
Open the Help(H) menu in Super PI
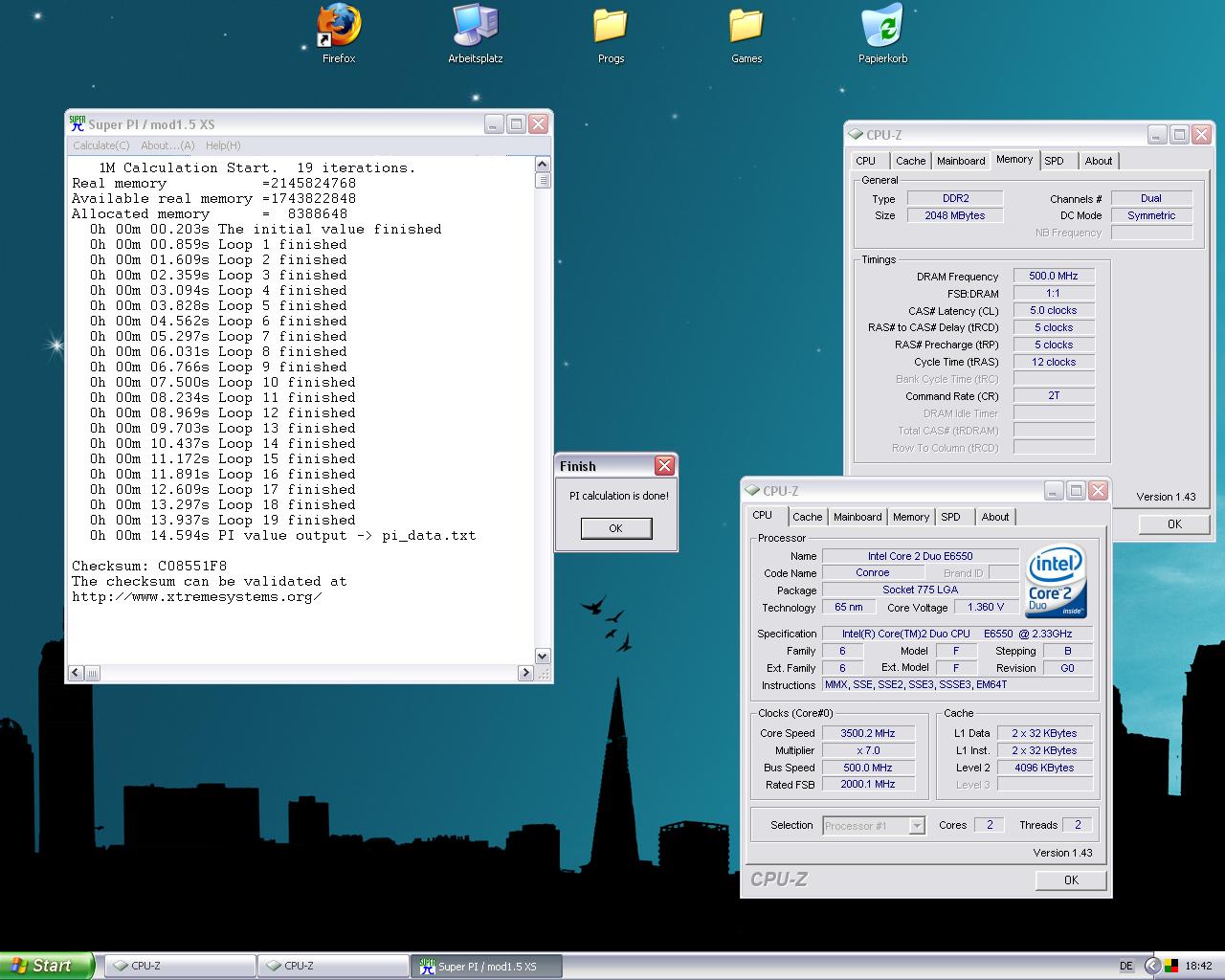(x=223, y=145)
